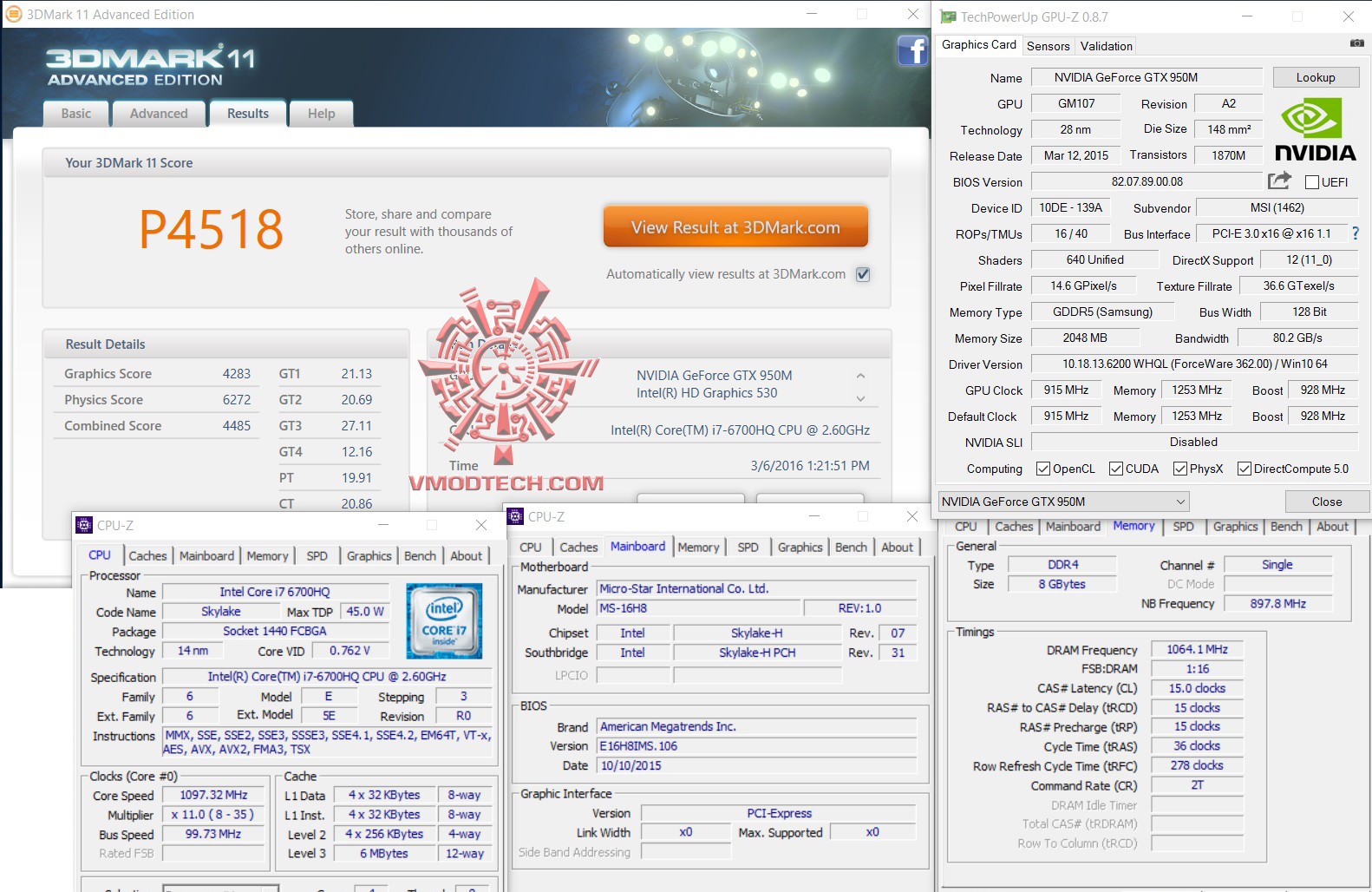Click the Combined Score value 4485

coord(236,426)
